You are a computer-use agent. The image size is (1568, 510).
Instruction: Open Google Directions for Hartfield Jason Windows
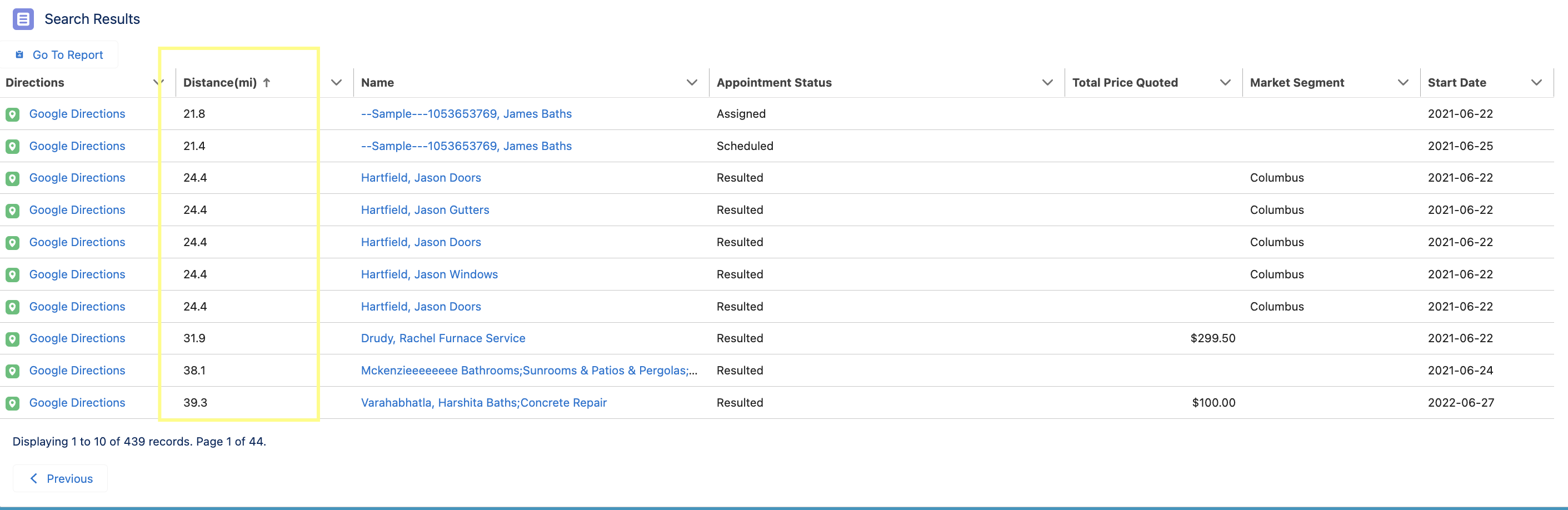pyautogui.click(x=77, y=274)
